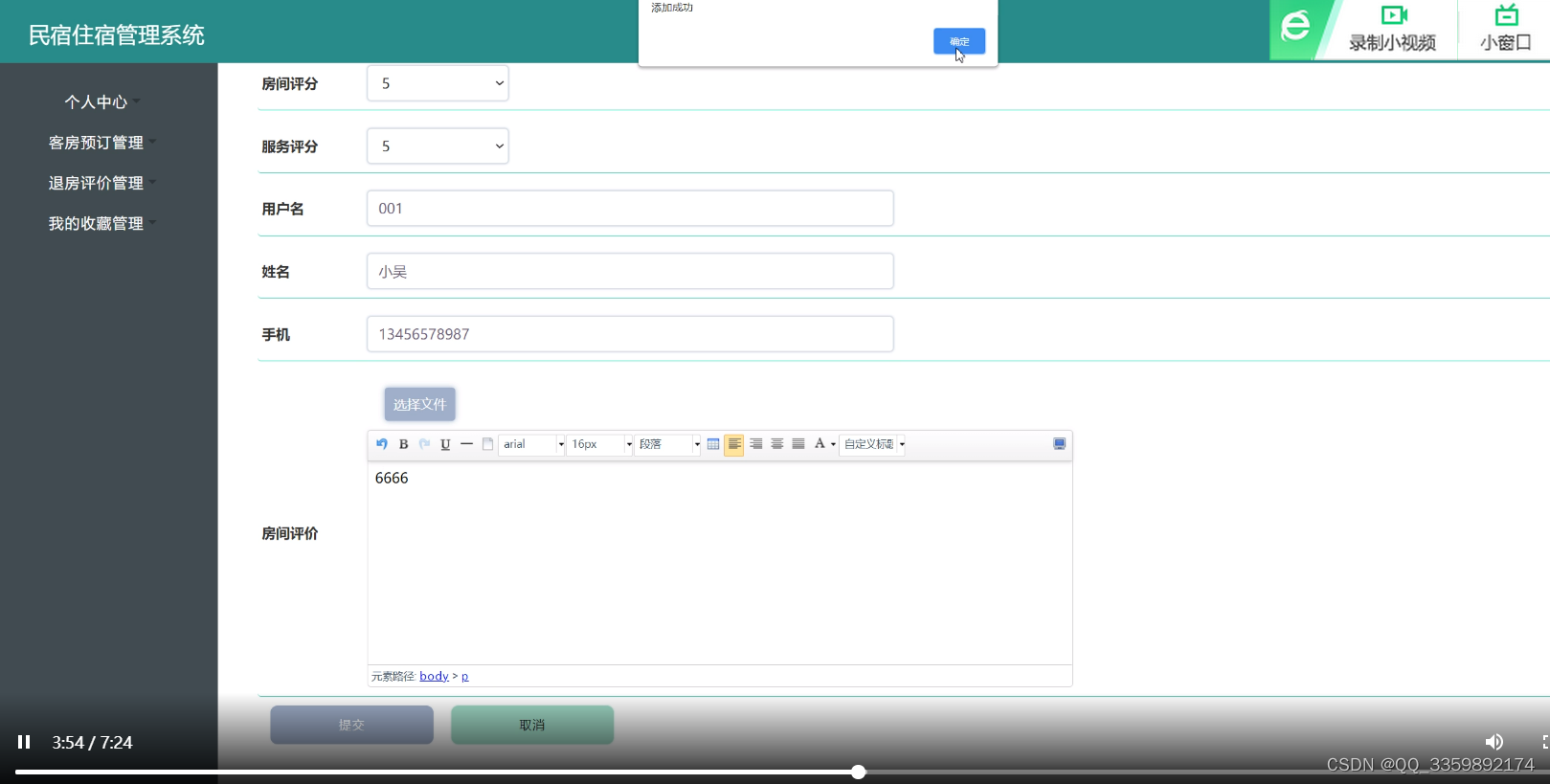This screenshot has height=784, width=1550.
Task: Click the 民宿住宿管理系统 header title
Action: tap(117, 35)
